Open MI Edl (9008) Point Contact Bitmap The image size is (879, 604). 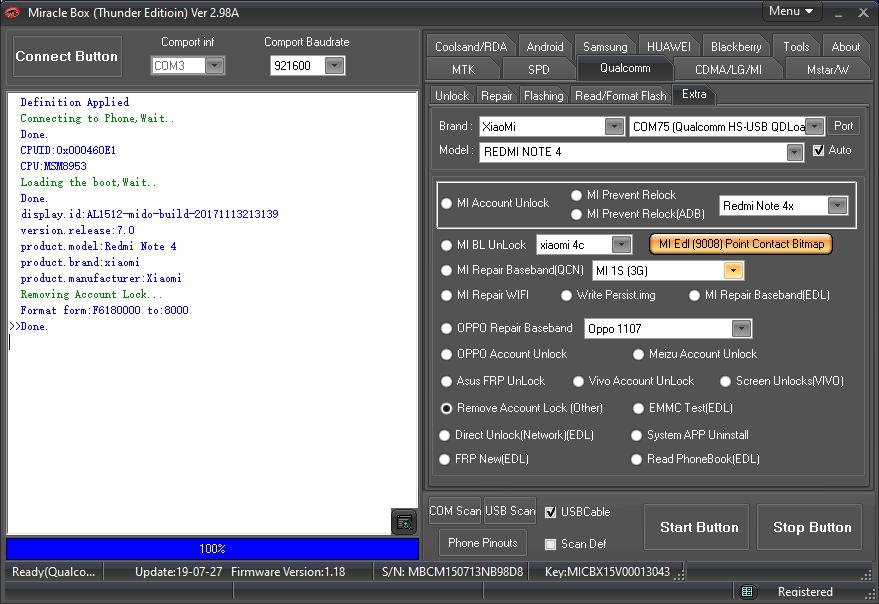[x=741, y=244]
